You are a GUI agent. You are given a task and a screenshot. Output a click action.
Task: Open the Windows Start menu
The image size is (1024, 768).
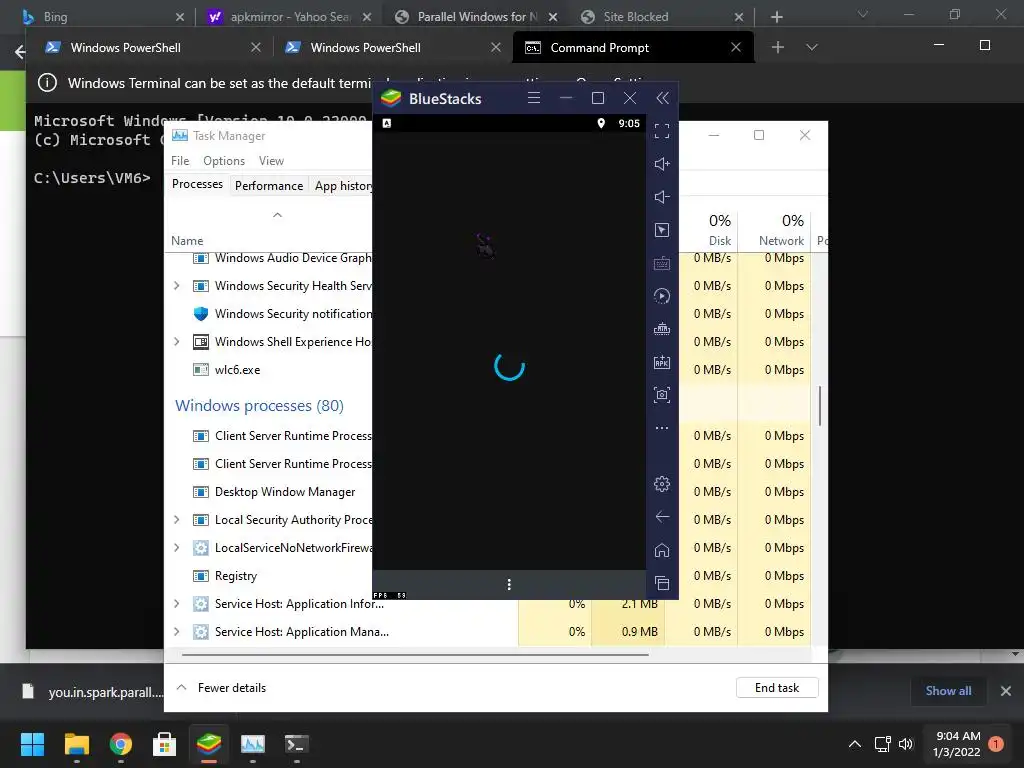pyautogui.click(x=32, y=744)
